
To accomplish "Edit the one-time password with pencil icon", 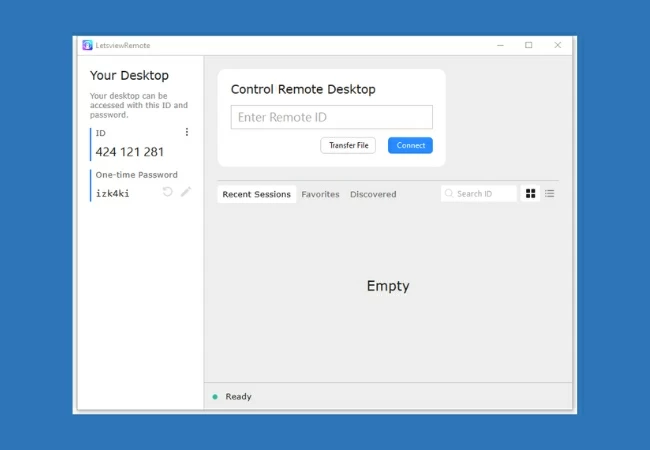I will point(186,191).
